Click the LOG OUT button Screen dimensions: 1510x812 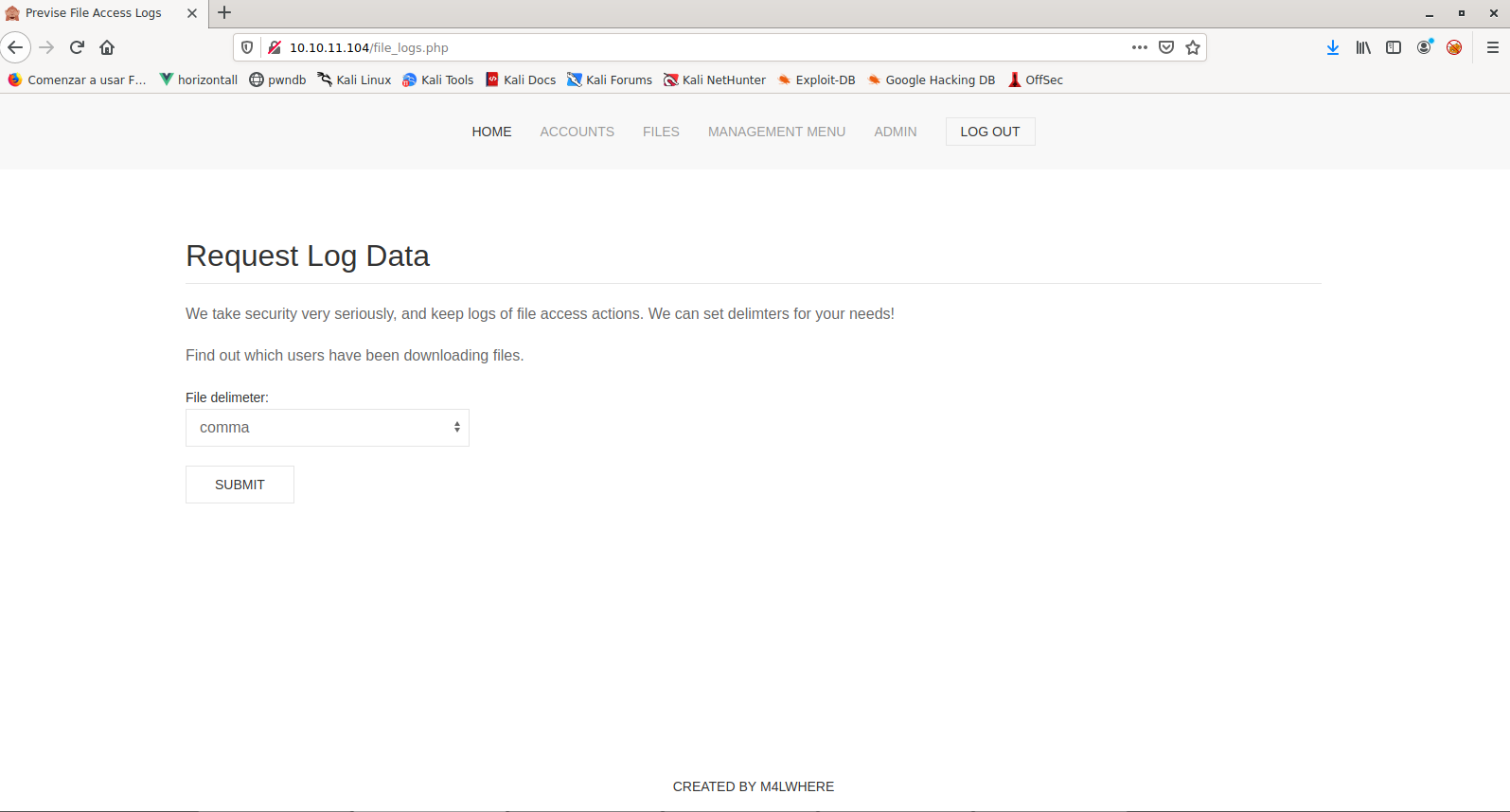coord(989,132)
